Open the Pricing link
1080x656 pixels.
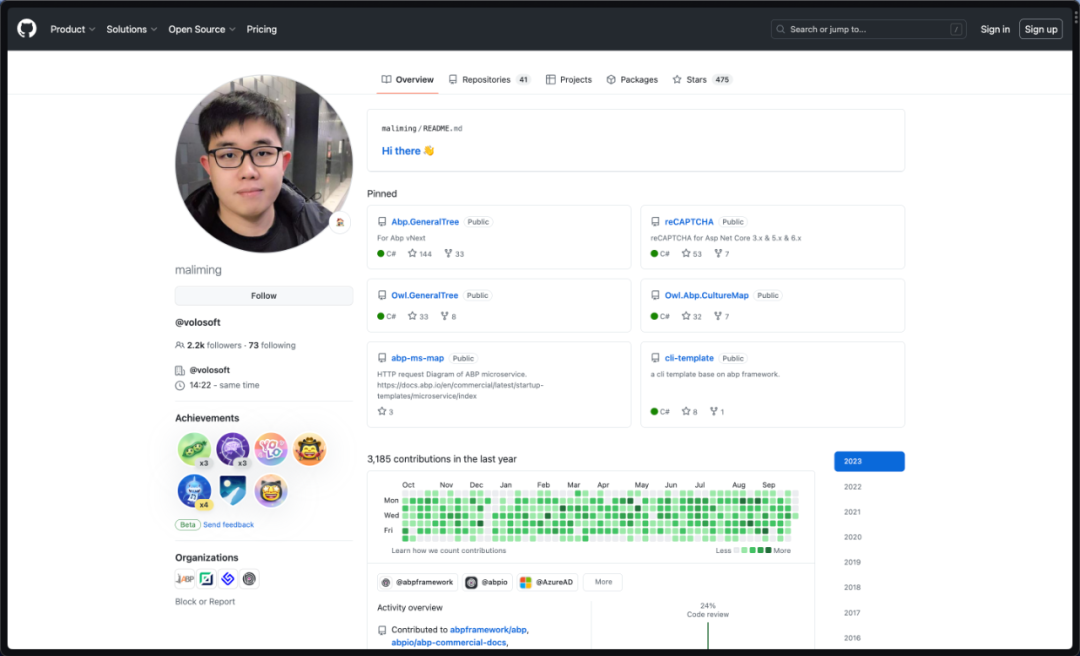262,30
